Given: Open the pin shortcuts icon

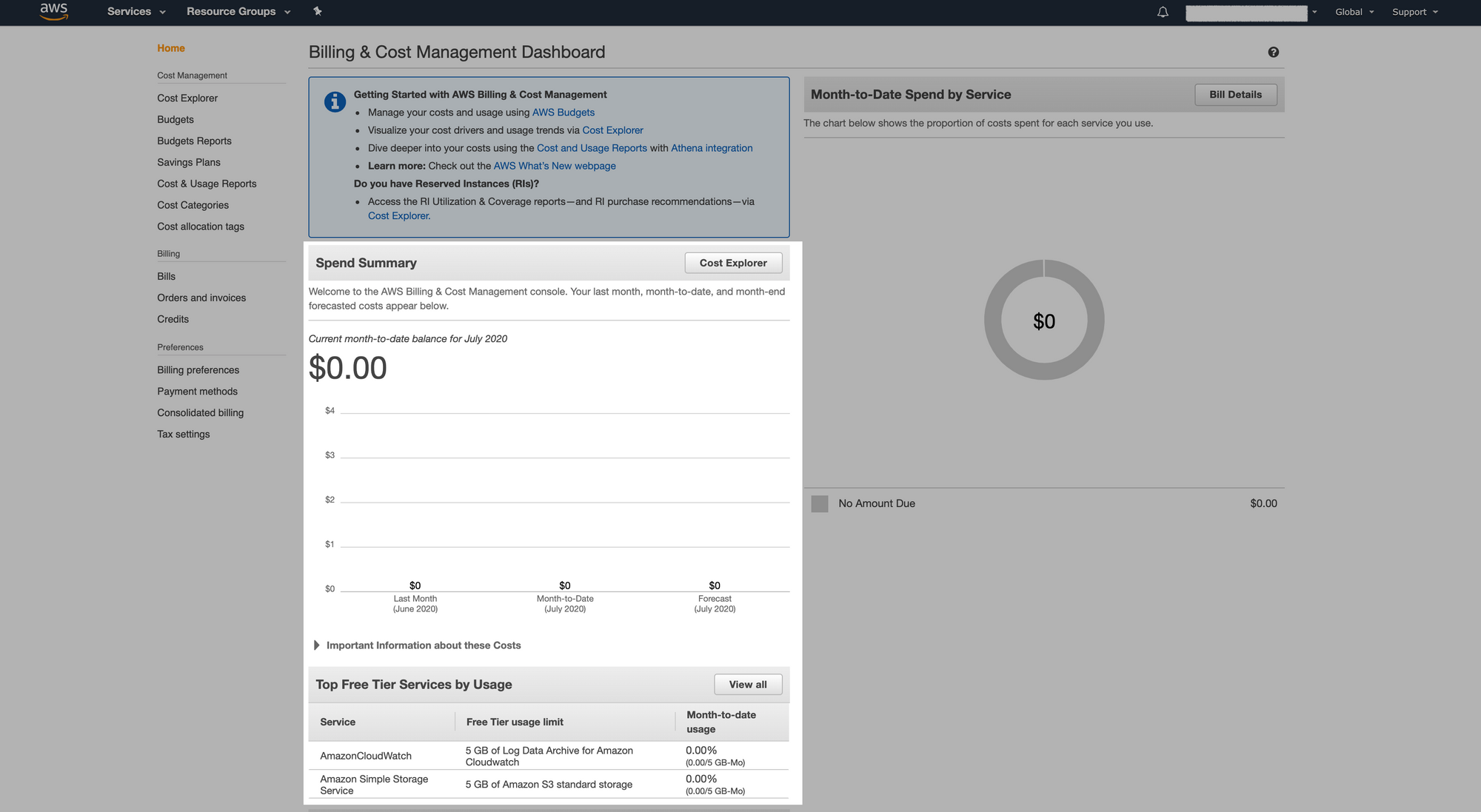Looking at the screenshot, I should [x=318, y=11].
